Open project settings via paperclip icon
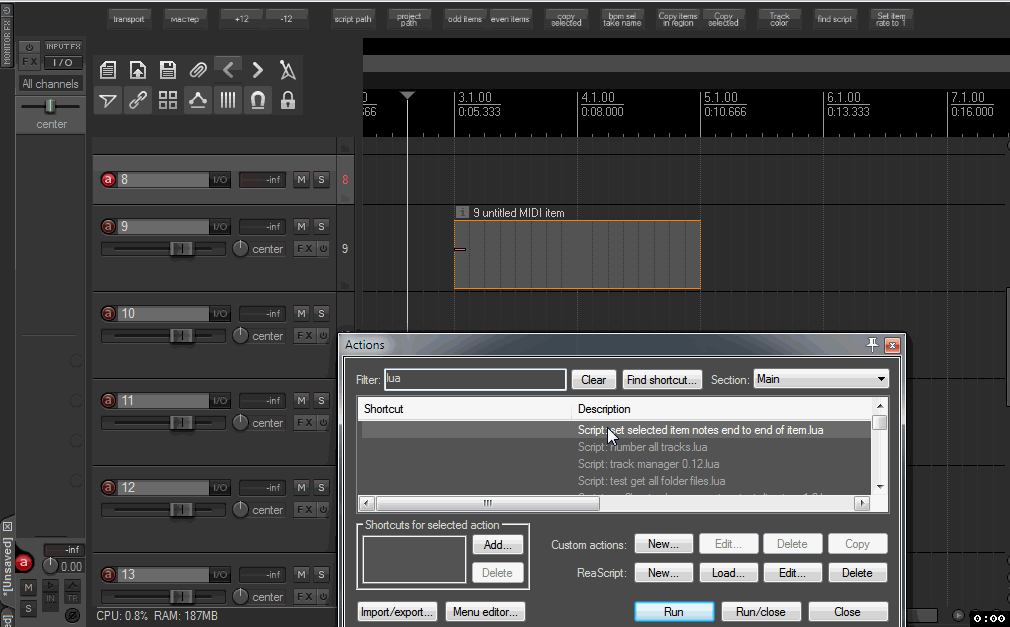The width and height of the screenshot is (1010, 627). 198,70
